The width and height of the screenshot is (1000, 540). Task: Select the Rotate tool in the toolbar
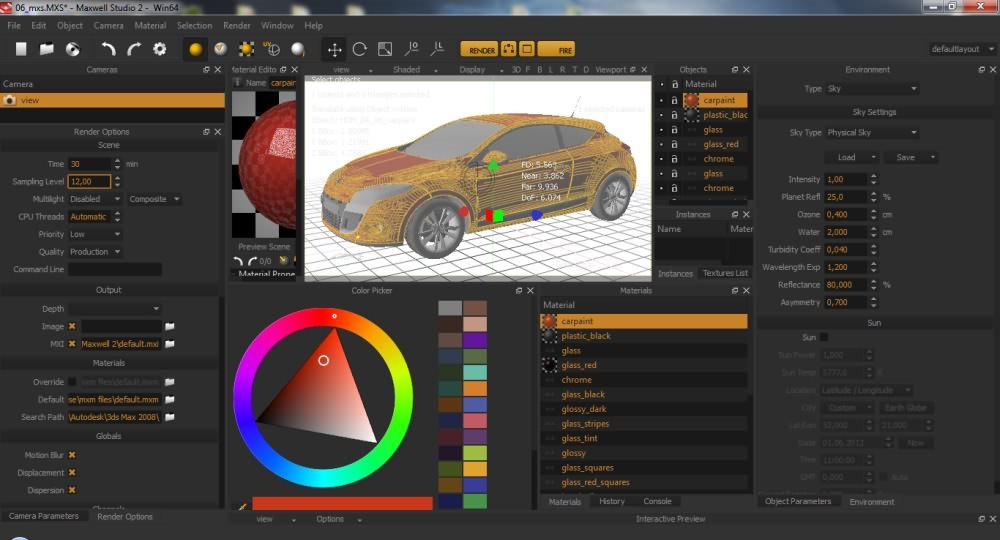coord(359,49)
